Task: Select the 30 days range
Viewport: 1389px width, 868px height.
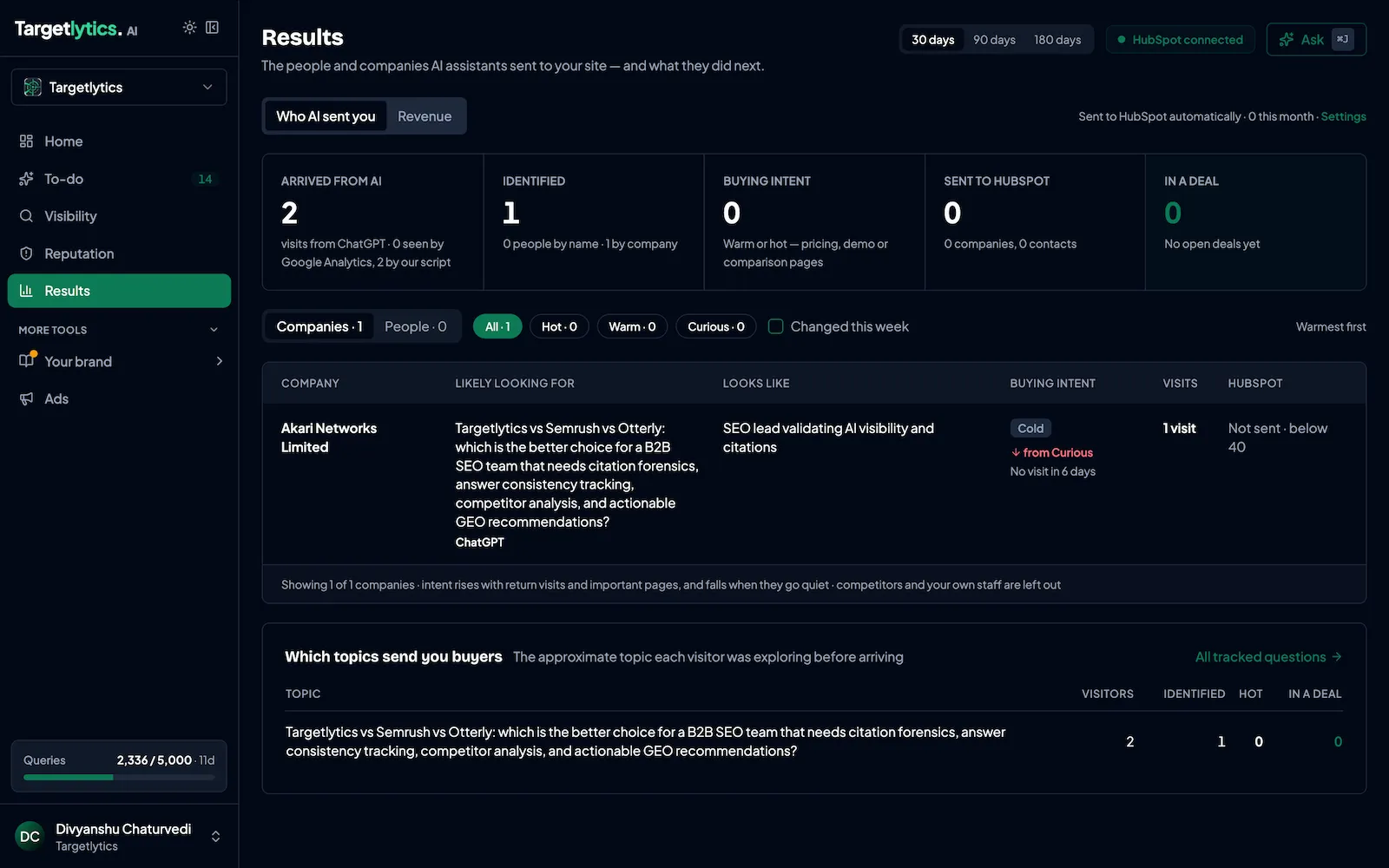Action: (933, 40)
